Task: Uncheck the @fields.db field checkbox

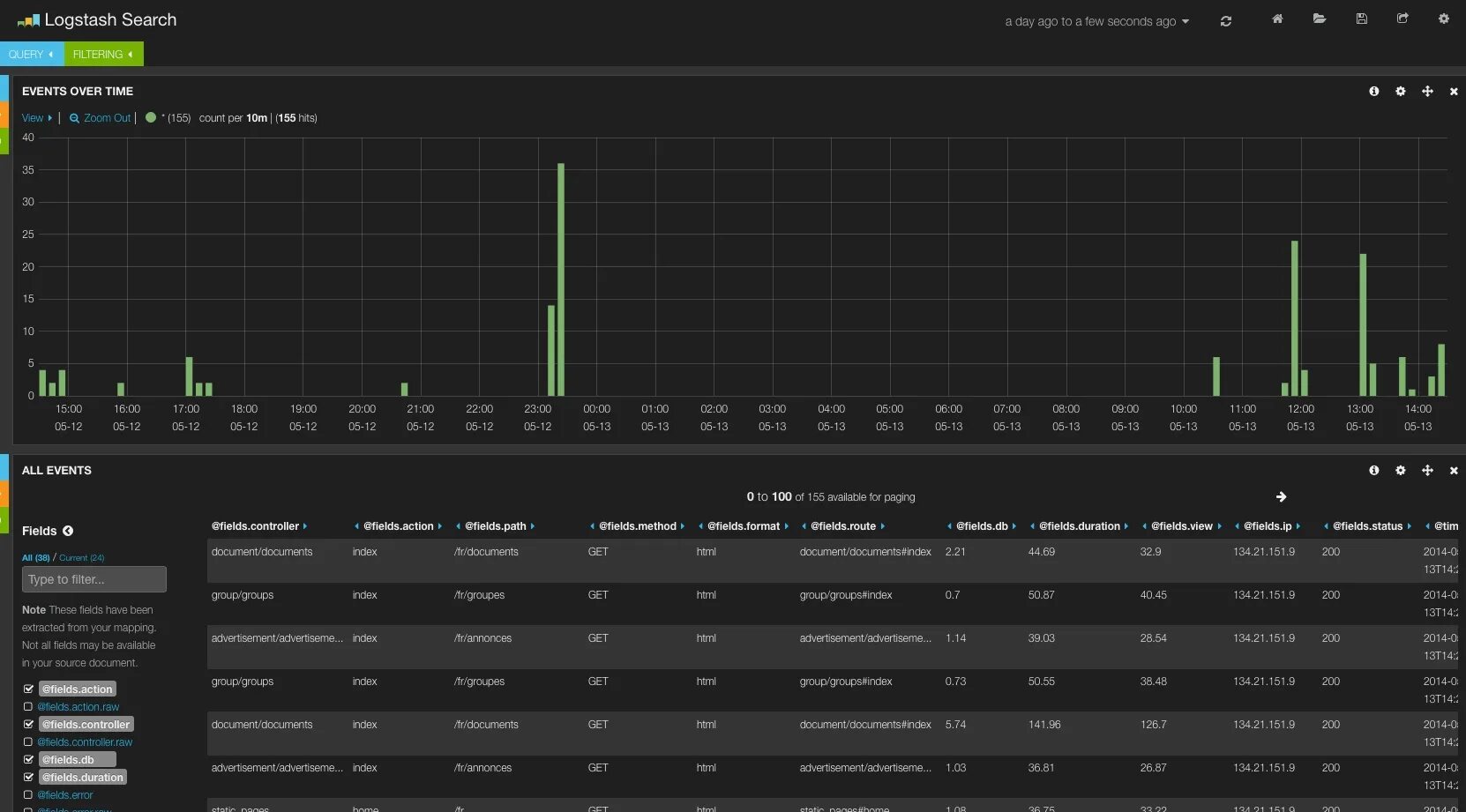Action: (x=28, y=760)
